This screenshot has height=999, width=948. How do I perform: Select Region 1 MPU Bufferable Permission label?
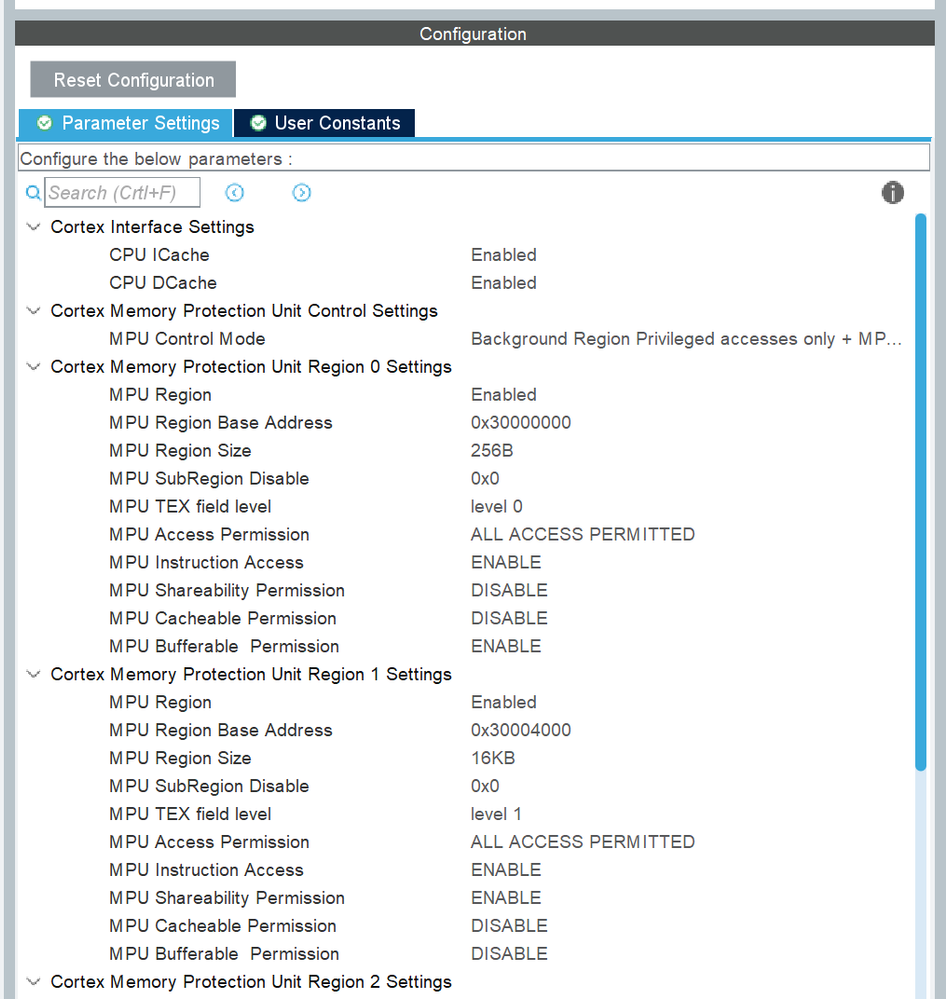click(224, 954)
